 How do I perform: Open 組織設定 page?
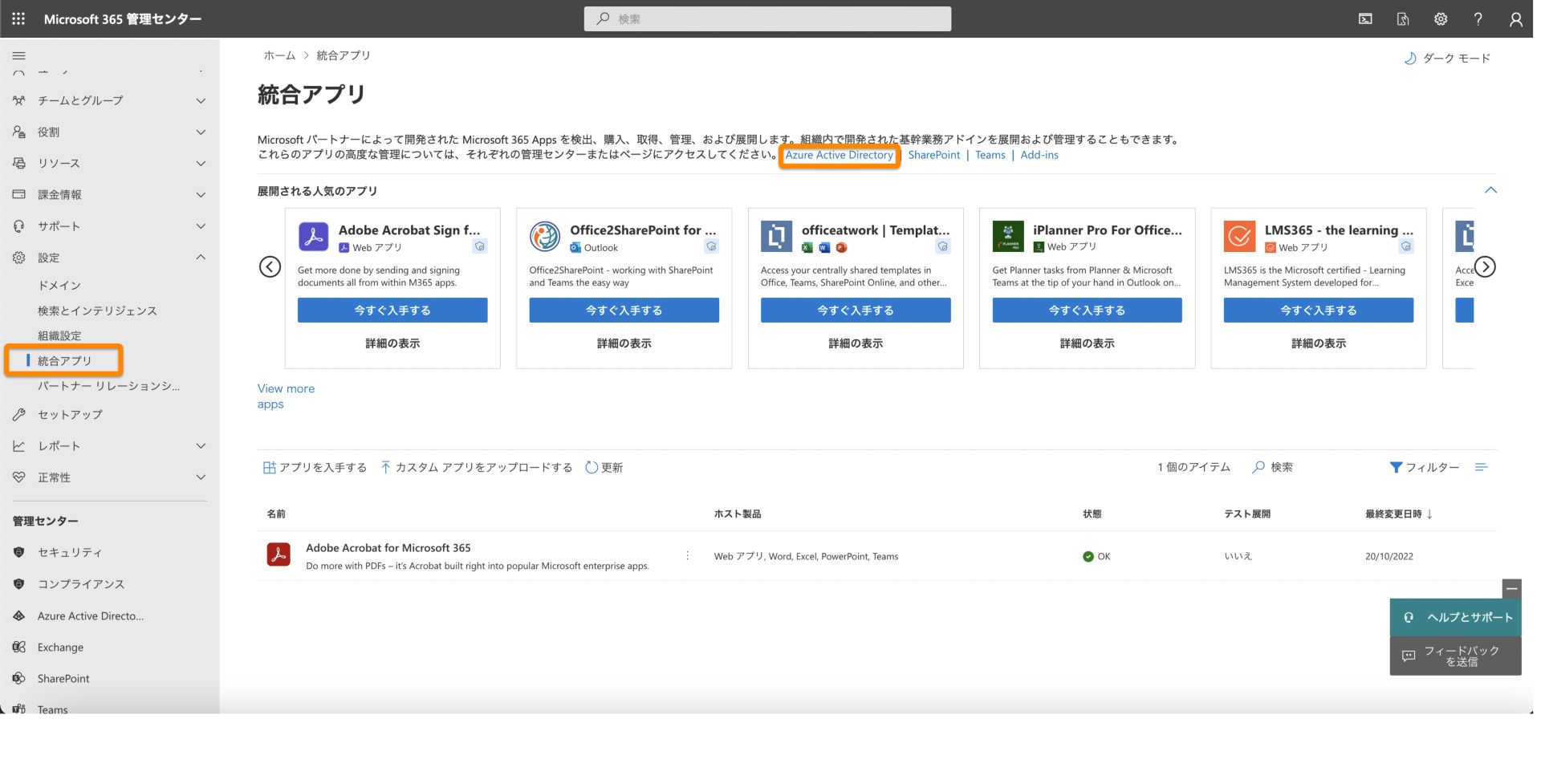click(59, 336)
